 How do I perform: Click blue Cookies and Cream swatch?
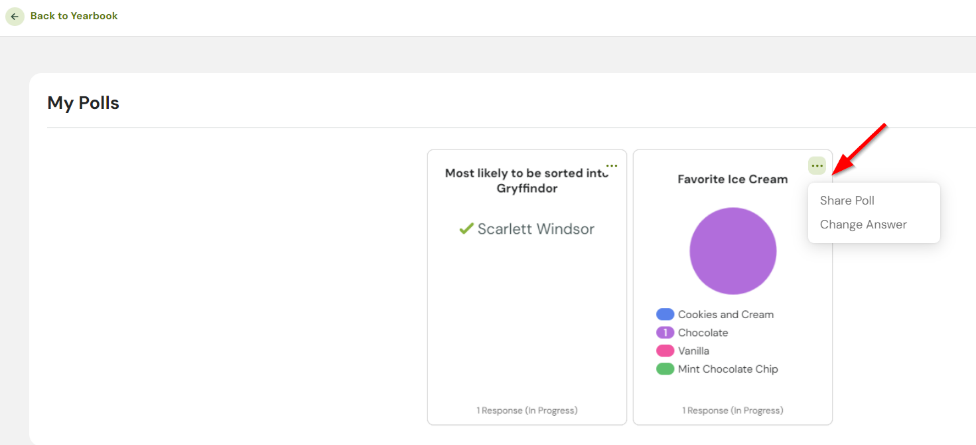pyautogui.click(x=665, y=315)
